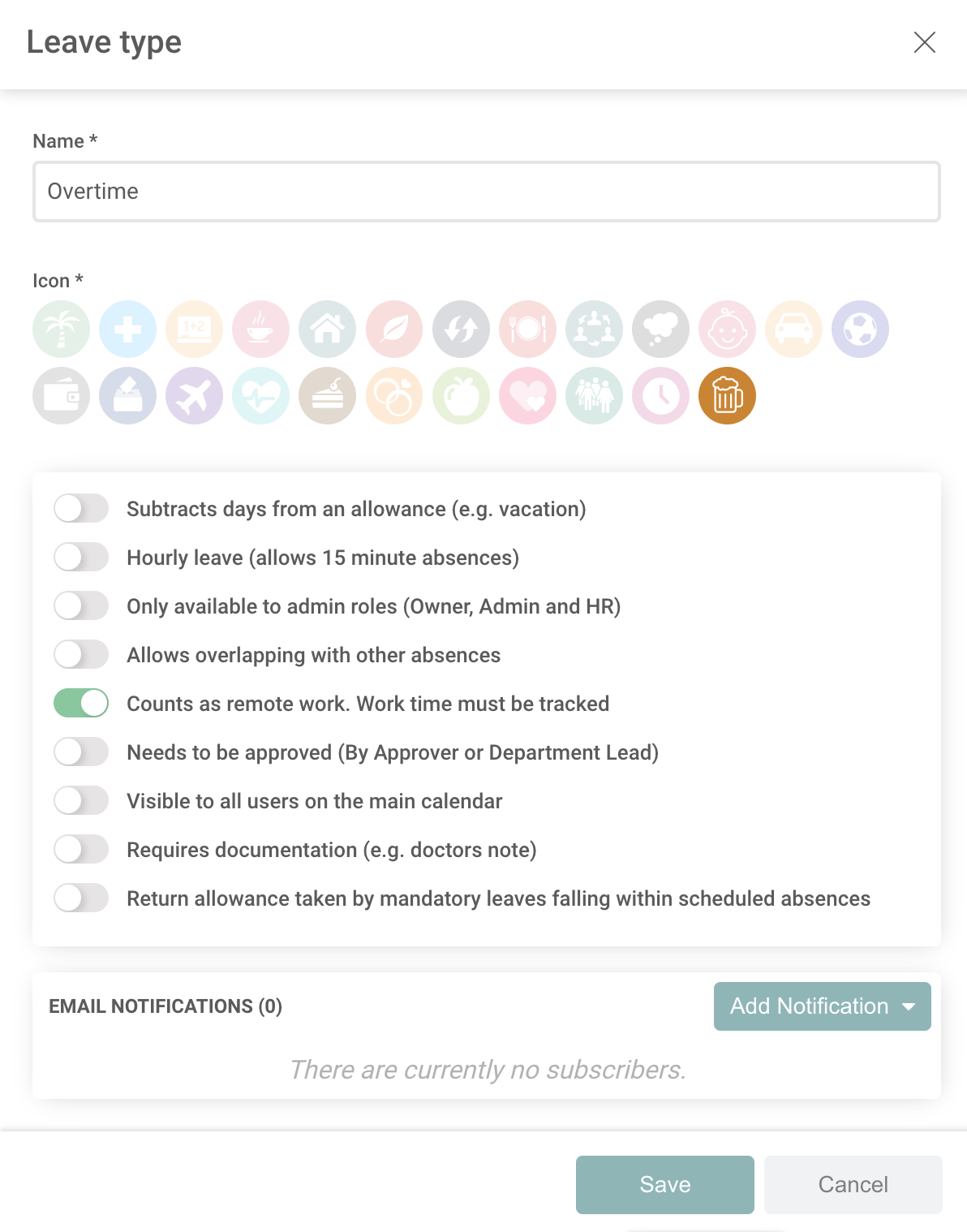Turn on Hourly leave toggle
The height and width of the screenshot is (1232, 967).
pos(81,558)
